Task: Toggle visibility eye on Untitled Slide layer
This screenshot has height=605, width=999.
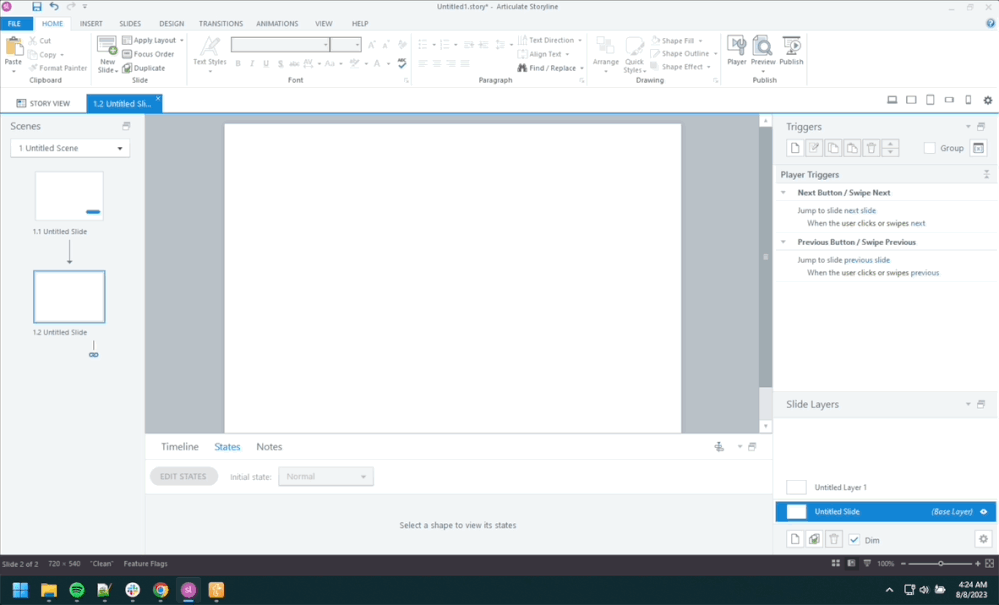Action: coord(983,512)
